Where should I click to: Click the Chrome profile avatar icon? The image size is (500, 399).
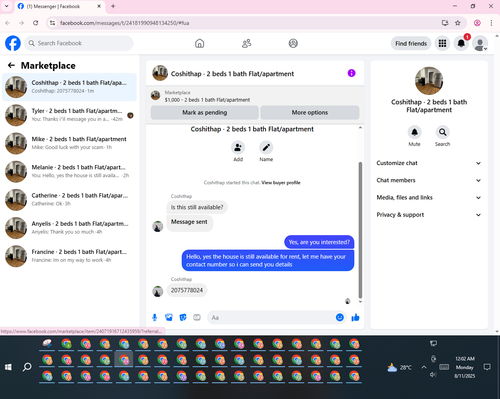[477, 23]
